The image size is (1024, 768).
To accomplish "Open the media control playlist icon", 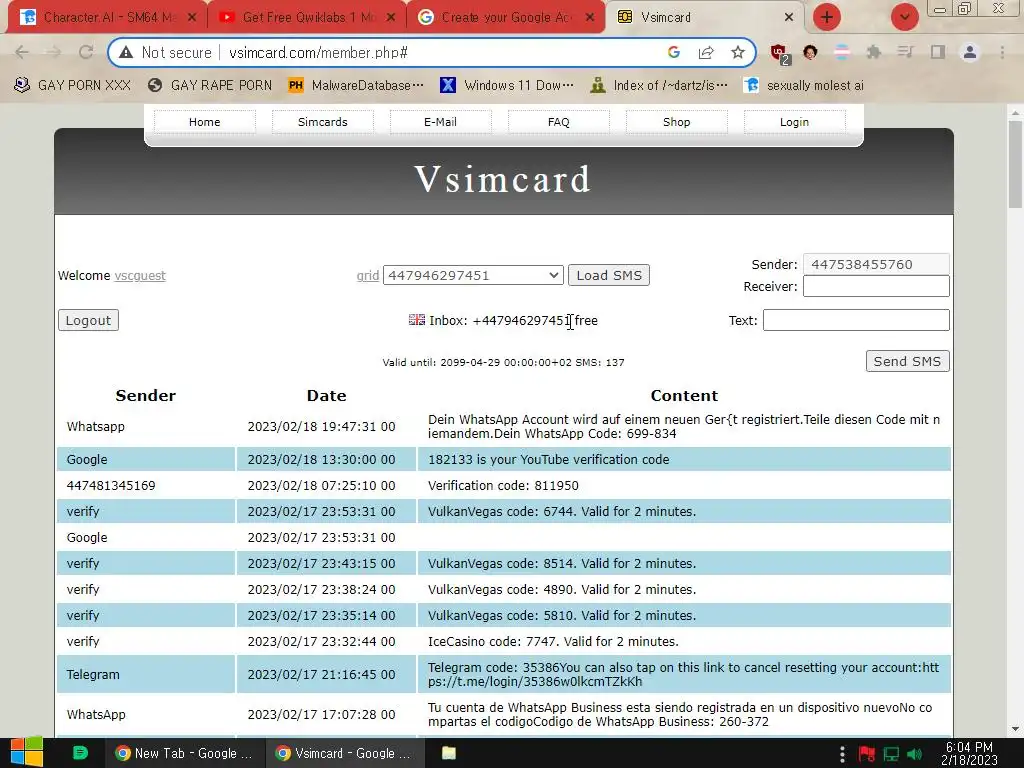I will click(x=905, y=52).
